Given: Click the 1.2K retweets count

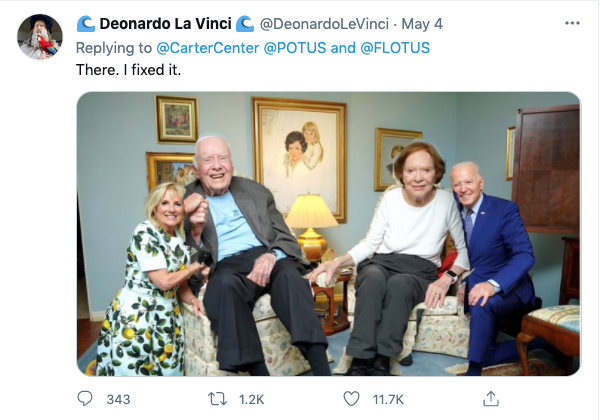Looking at the screenshot, I should tap(251, 399).
